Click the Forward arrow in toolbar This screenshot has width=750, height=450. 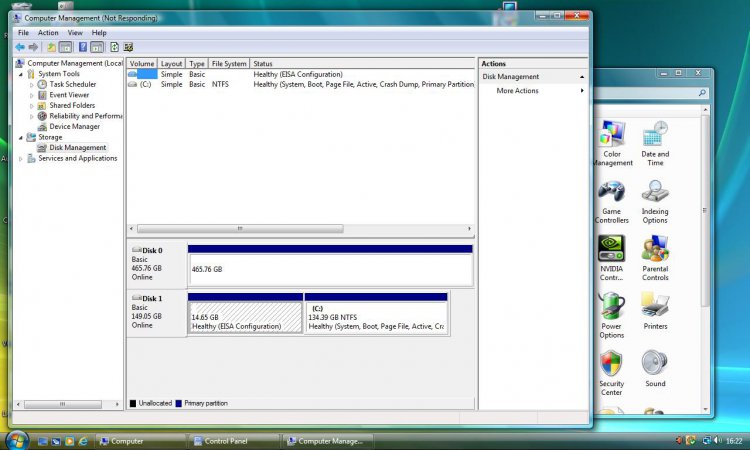(x=33, y=47)
